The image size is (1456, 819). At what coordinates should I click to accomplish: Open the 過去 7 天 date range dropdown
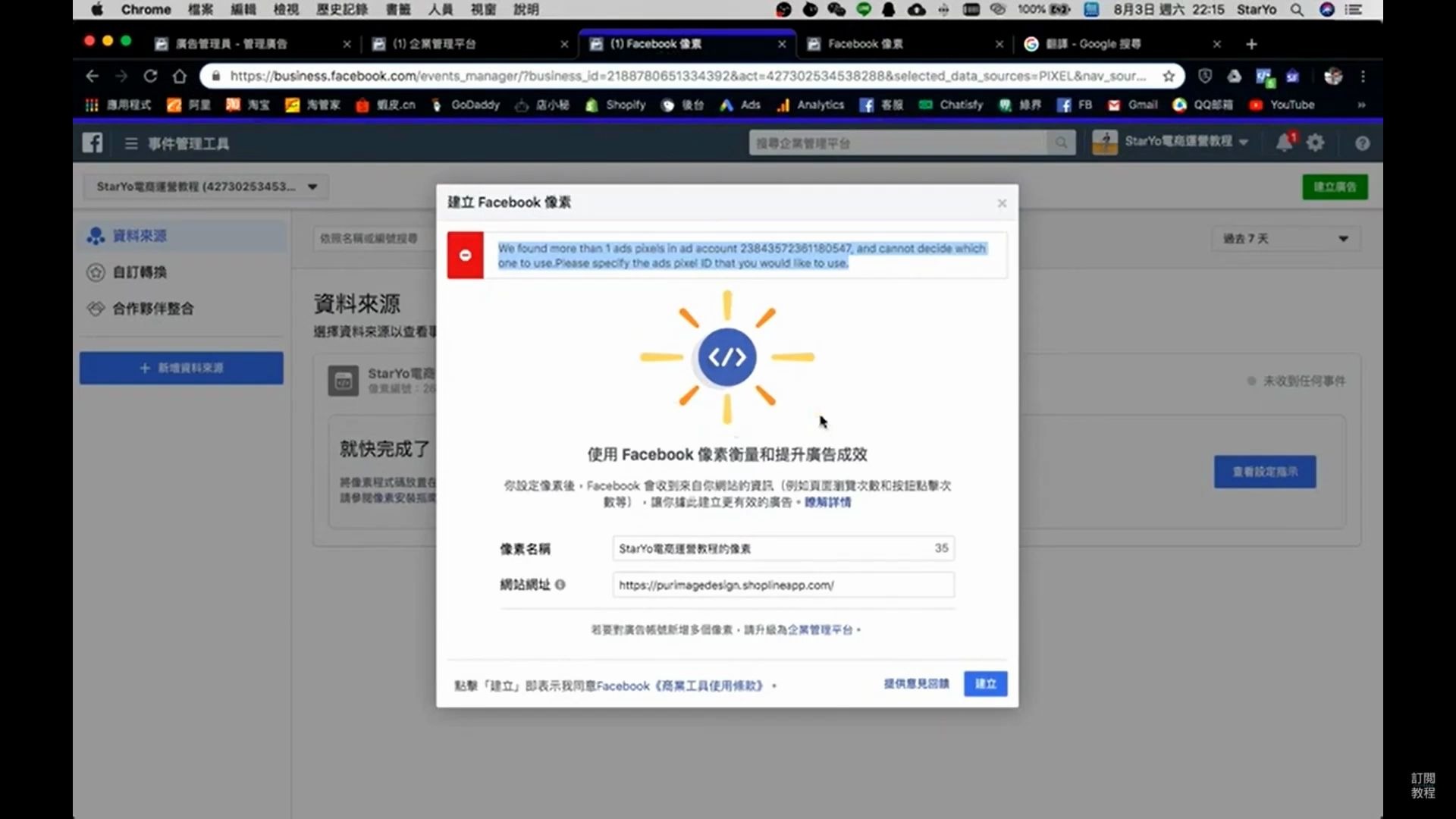pos(1285,239)
